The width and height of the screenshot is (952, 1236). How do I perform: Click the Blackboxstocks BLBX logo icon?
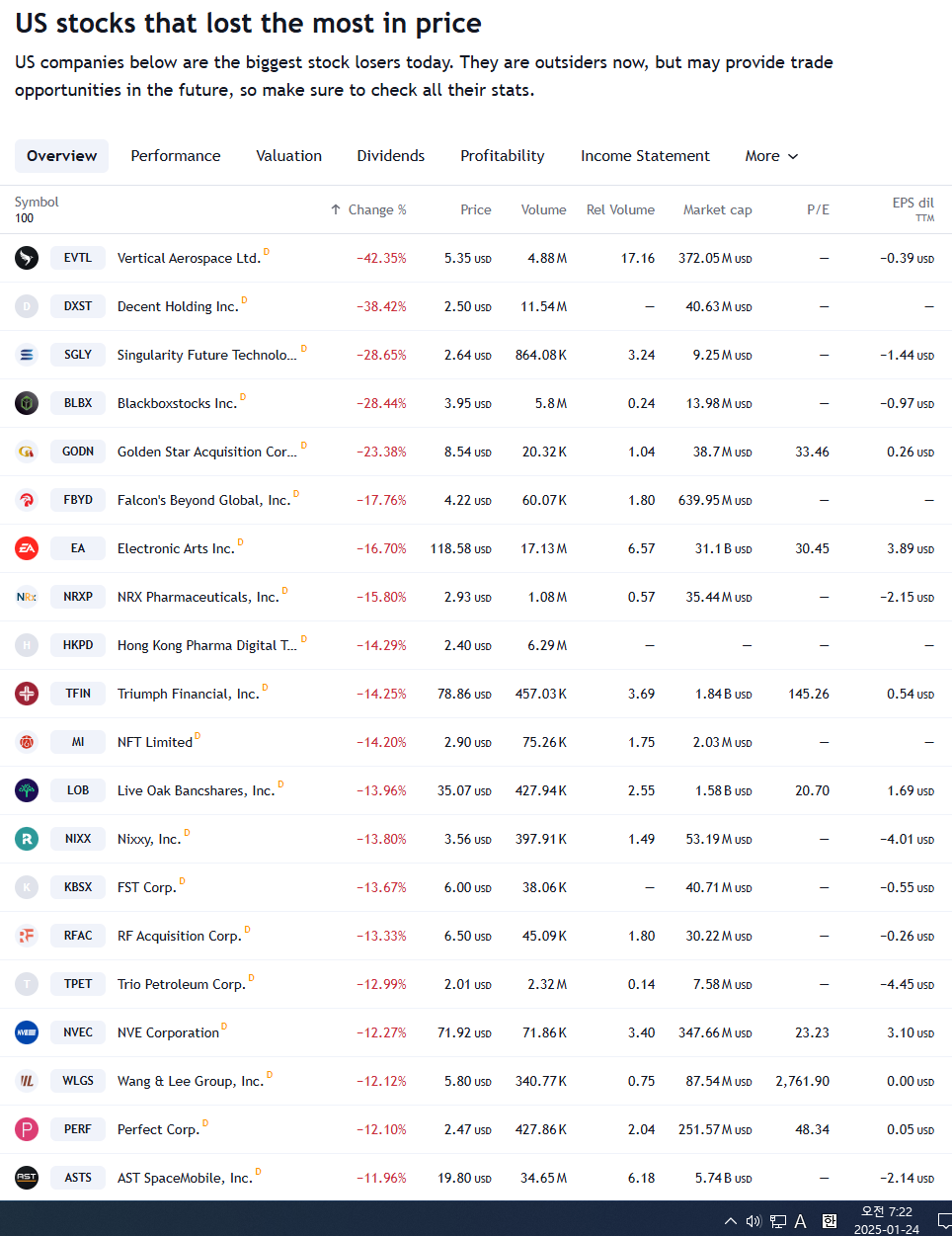click(x=27, y=403)
